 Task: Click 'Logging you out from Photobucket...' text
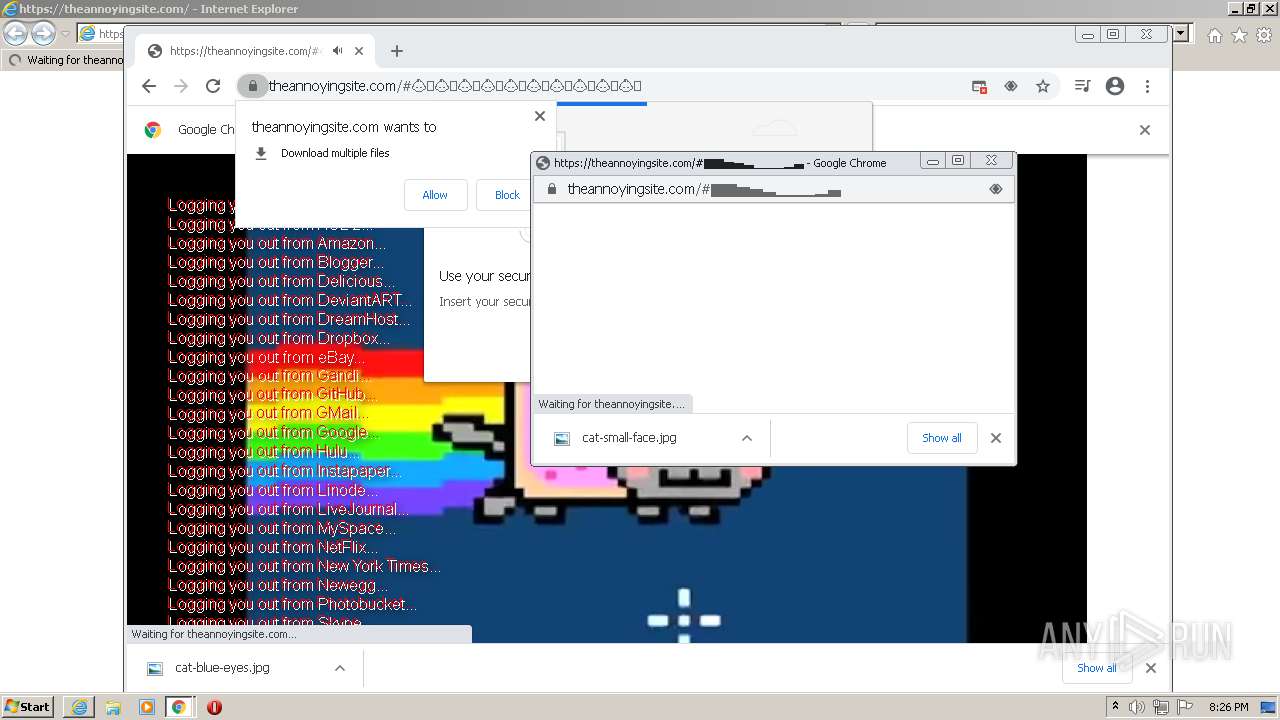[x=292, y=604]
